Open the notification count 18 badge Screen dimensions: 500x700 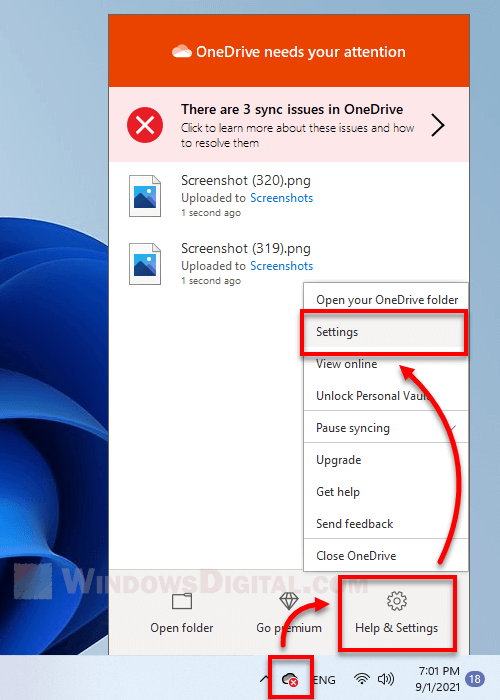[475, 679]
